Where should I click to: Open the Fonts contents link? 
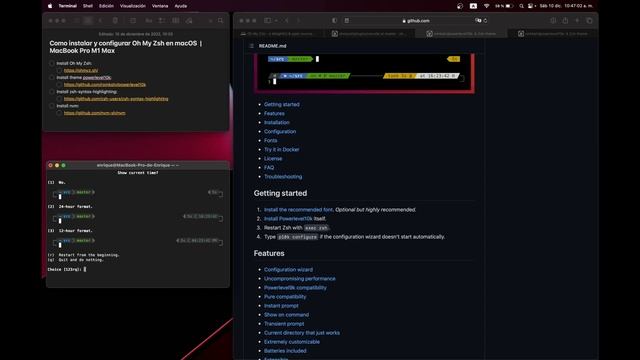[271, 140]
